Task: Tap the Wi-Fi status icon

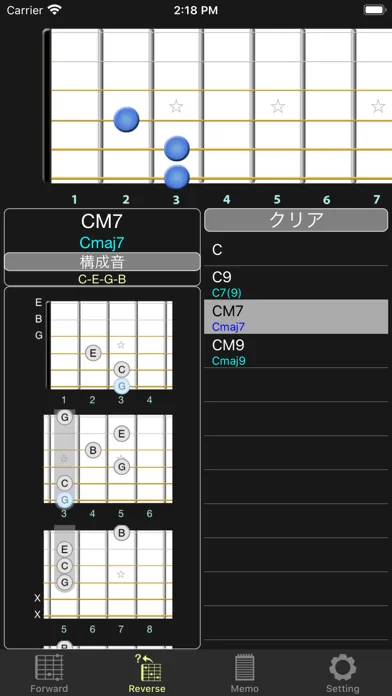Action: pos(55,10)
